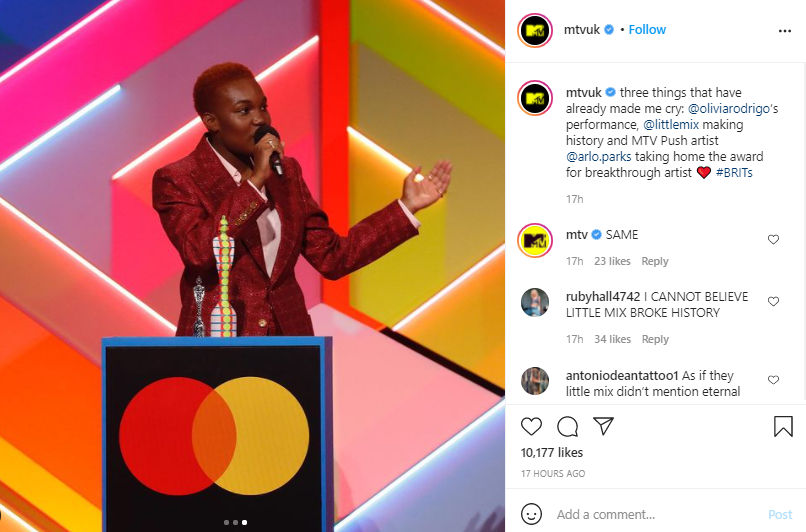Reply to the mtv comment
Viewport: 806px width, 532px height.
(x=655, y=261)
